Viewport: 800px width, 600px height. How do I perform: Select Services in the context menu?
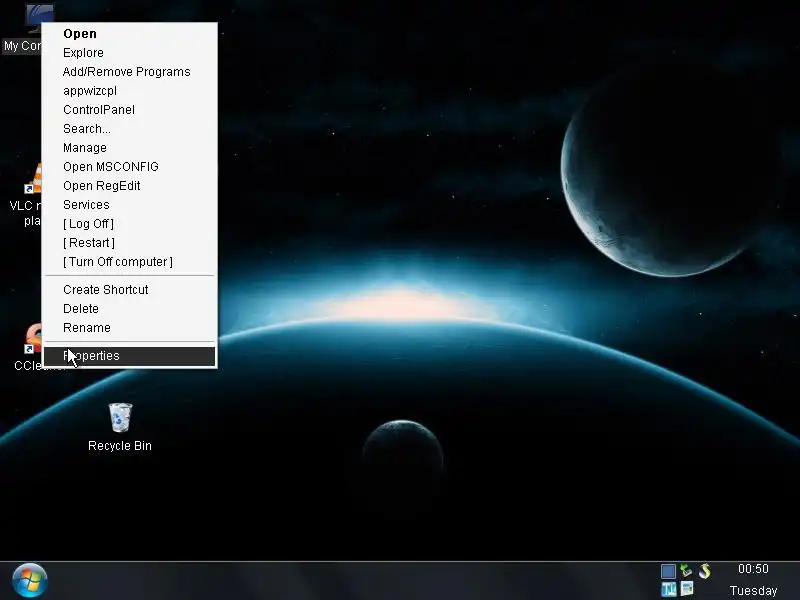130,205
